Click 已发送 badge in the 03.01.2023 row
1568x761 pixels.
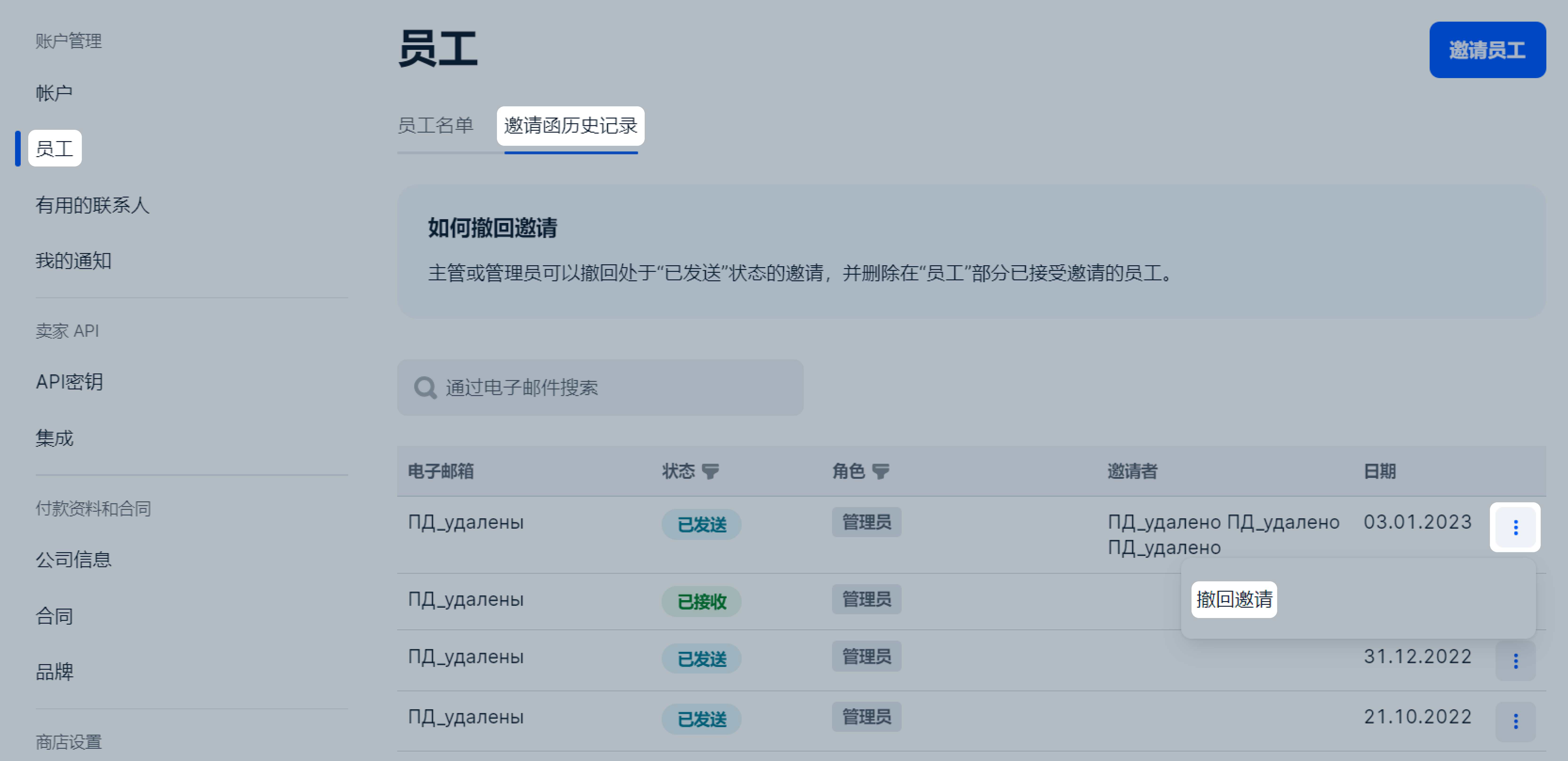click(x=701, y=524)
